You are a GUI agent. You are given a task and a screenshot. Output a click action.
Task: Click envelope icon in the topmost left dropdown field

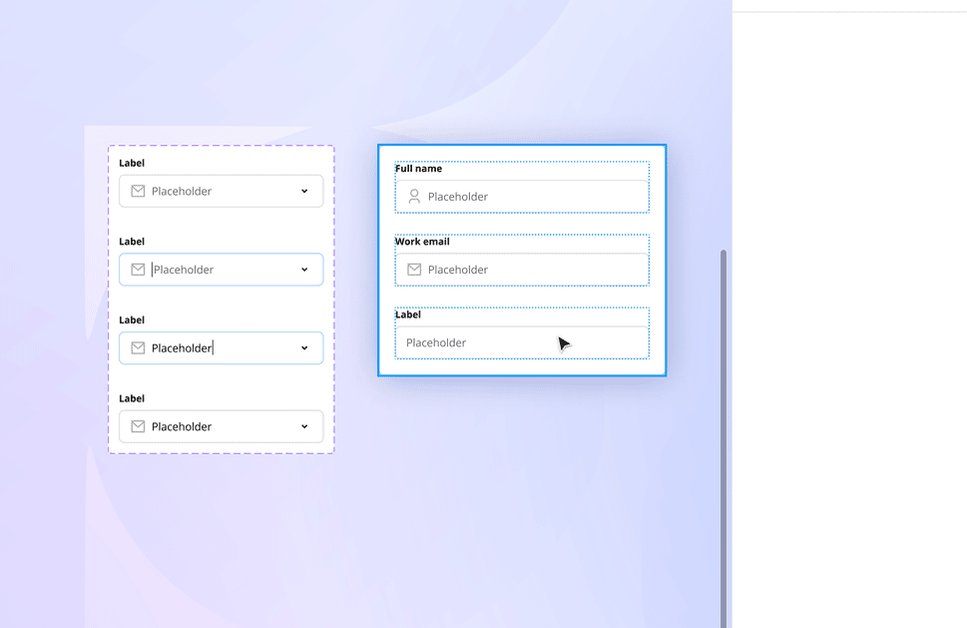tap(138, 191)
